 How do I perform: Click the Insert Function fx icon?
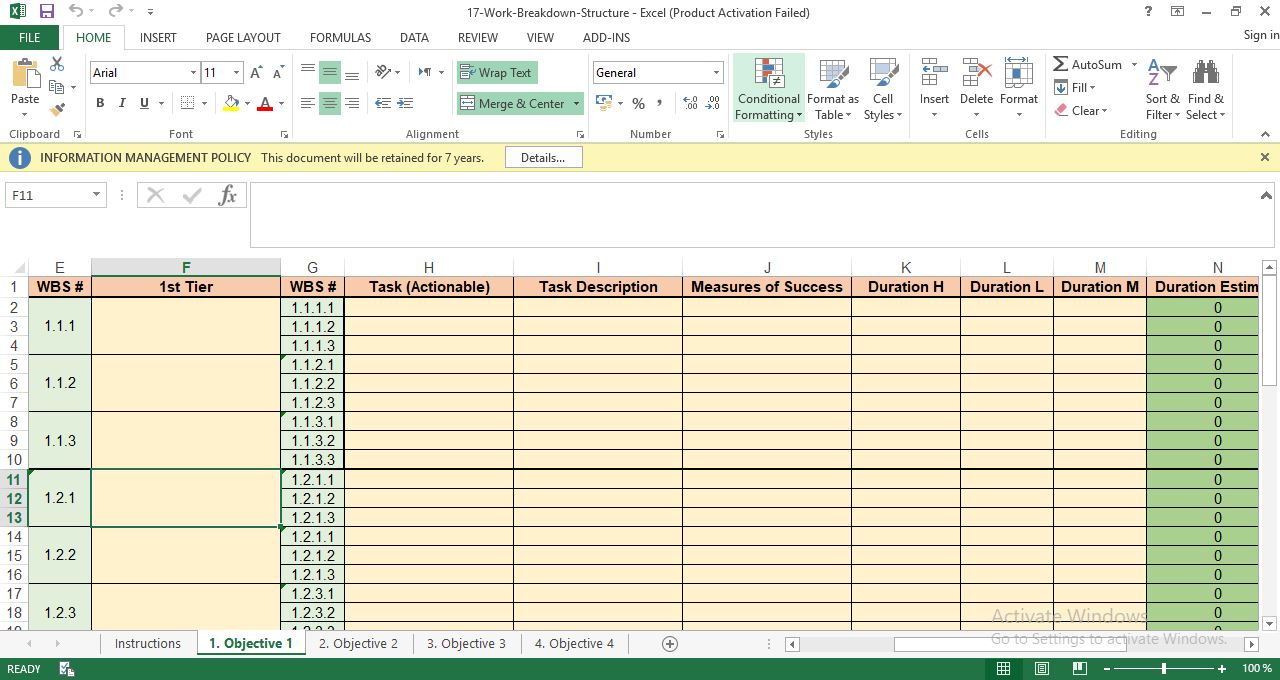[x=228, y=195]
